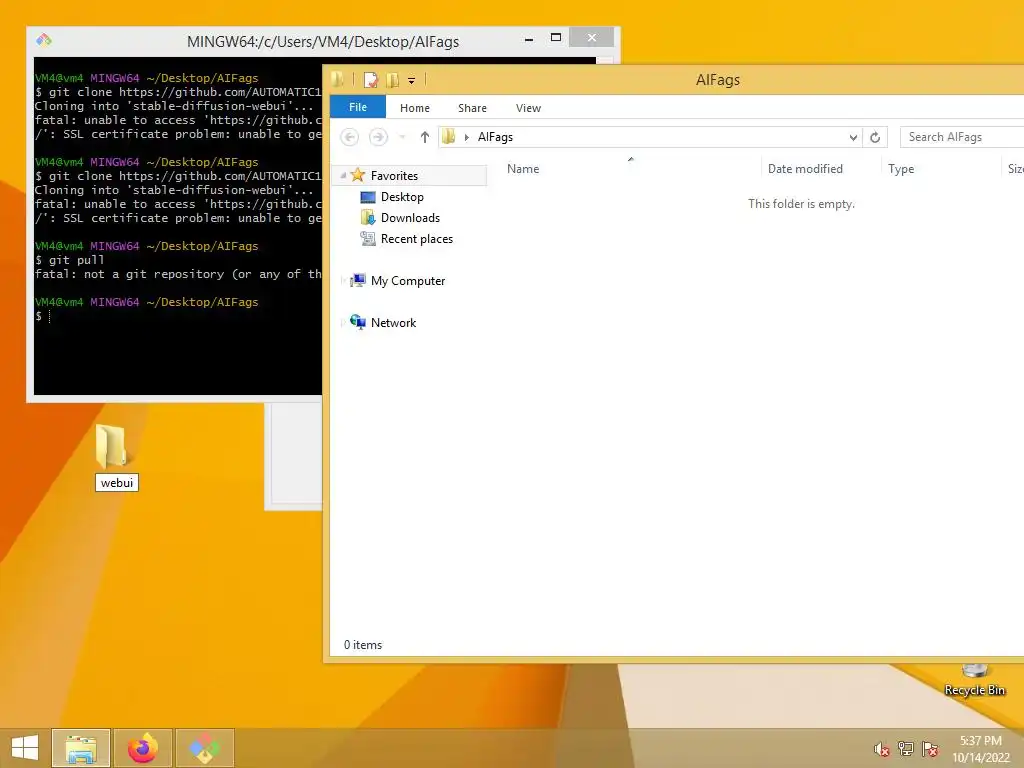Open Downloads from Favorites
Viewport: 1024px width, 768px height.
409,217
